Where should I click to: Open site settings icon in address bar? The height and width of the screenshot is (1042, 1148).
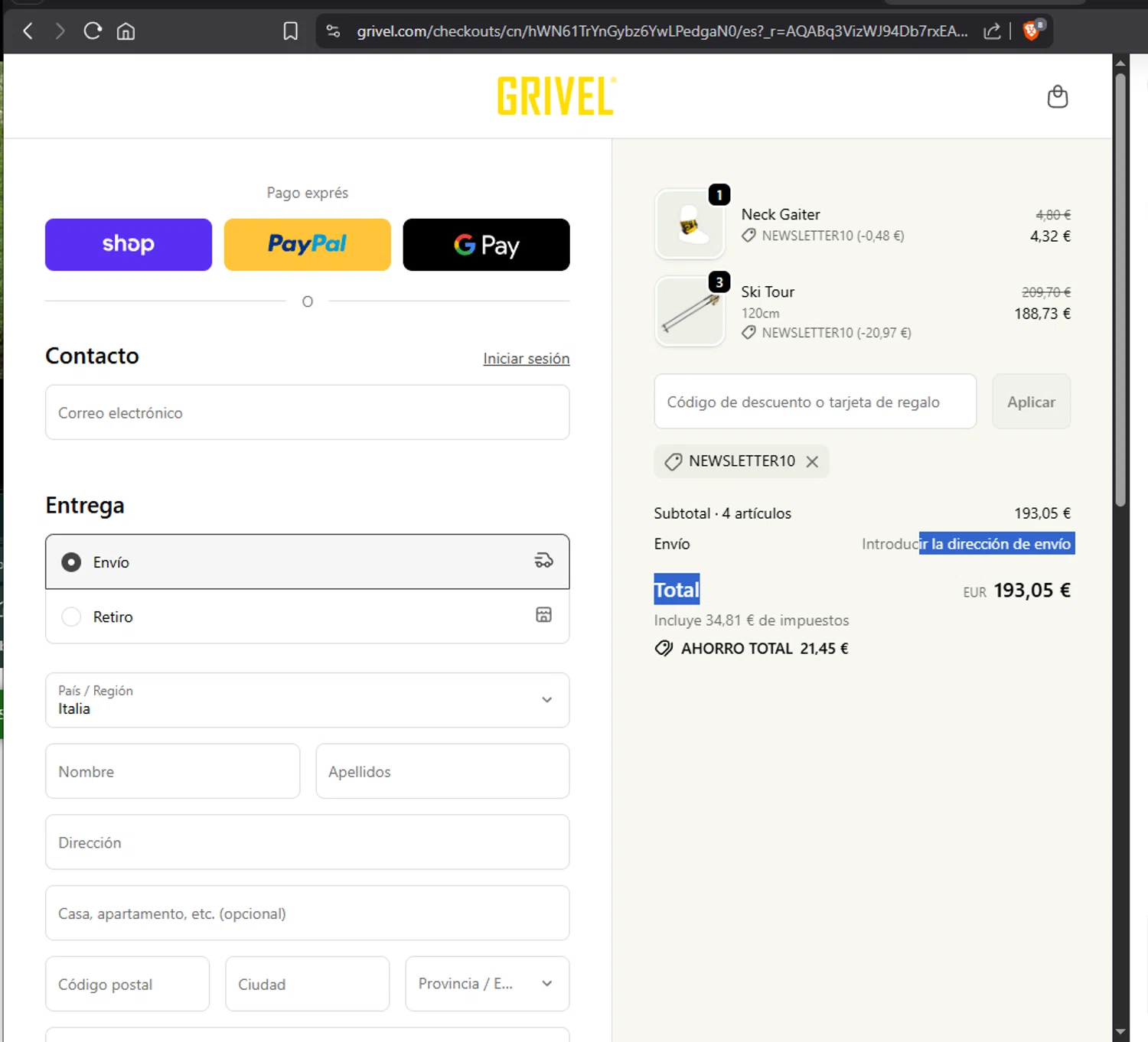point(333,31)
